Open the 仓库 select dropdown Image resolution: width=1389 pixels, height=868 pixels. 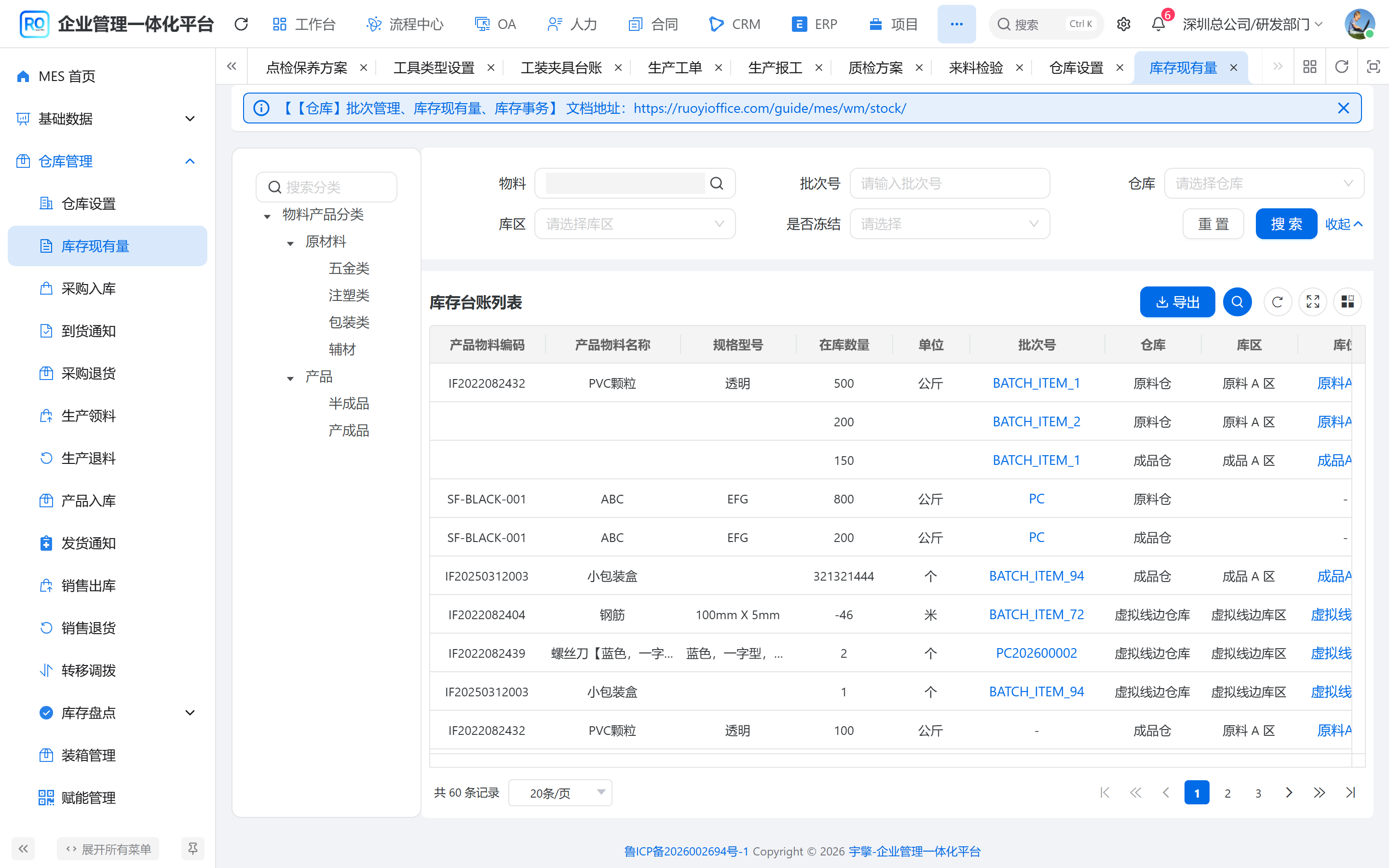coord(1264,183)
